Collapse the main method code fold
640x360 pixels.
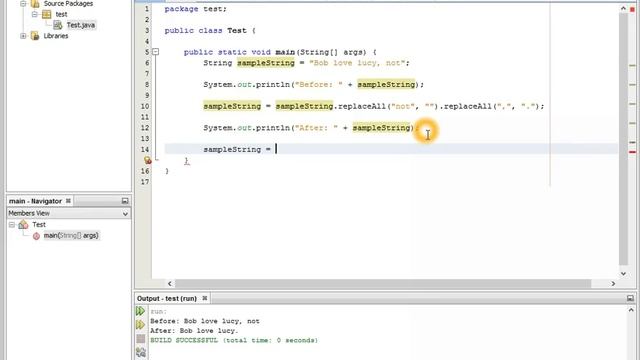tap(156, 52)
